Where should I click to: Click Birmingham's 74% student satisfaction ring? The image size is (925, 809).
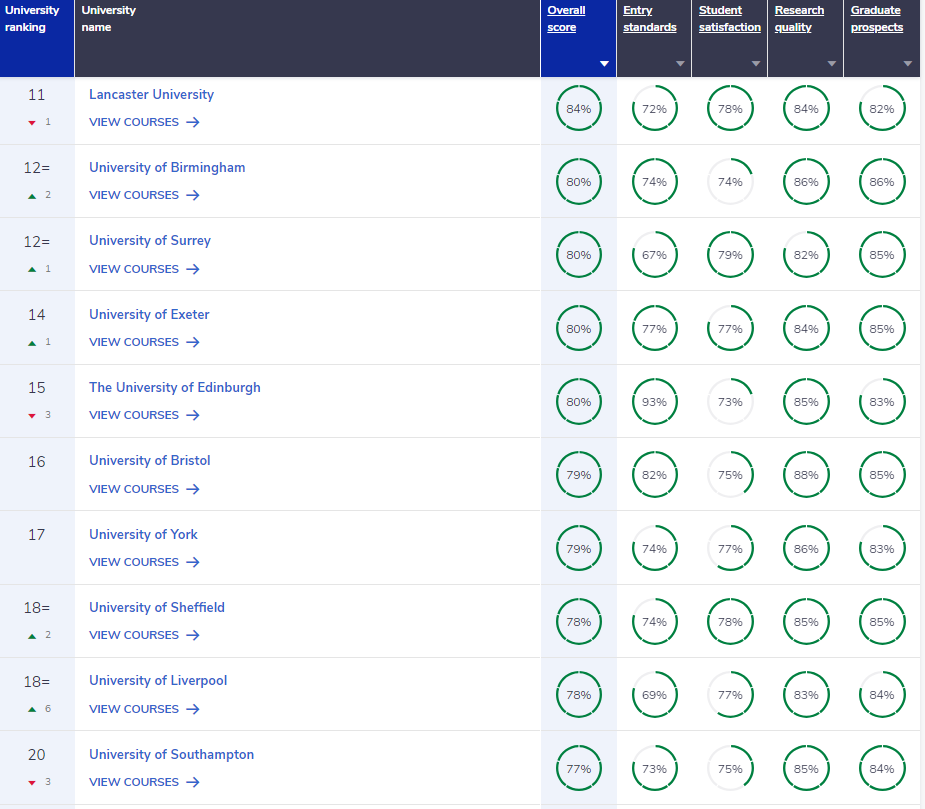[730, 182]
